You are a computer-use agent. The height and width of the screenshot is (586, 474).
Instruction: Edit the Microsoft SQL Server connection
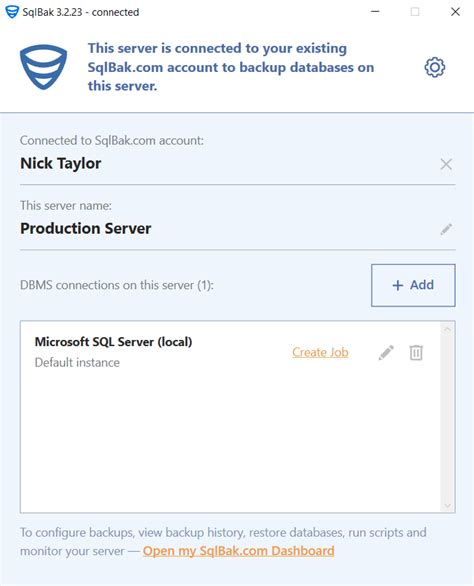coord(386,352)
